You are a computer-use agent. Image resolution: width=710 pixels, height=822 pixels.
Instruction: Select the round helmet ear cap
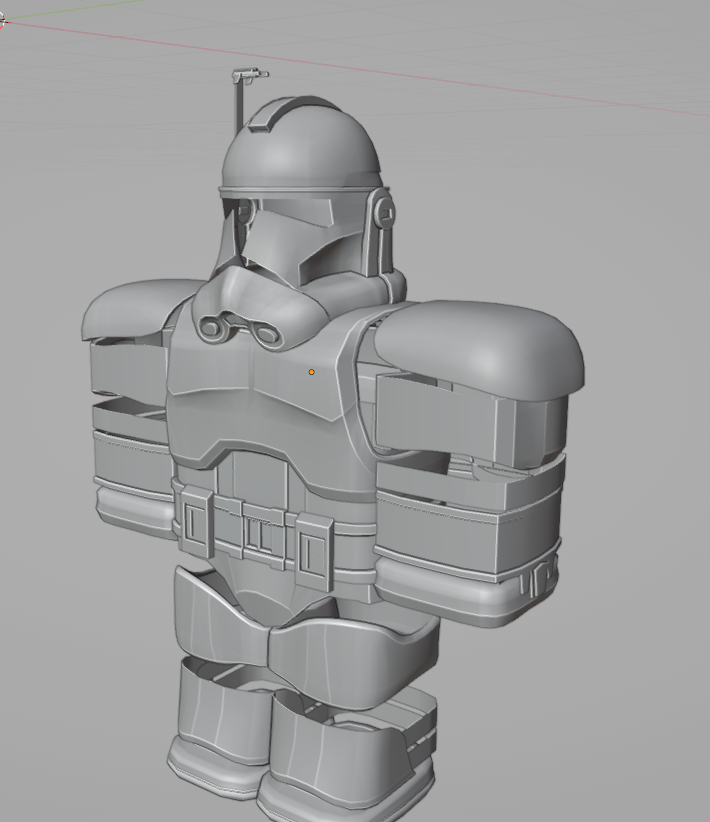click(385, 213)
